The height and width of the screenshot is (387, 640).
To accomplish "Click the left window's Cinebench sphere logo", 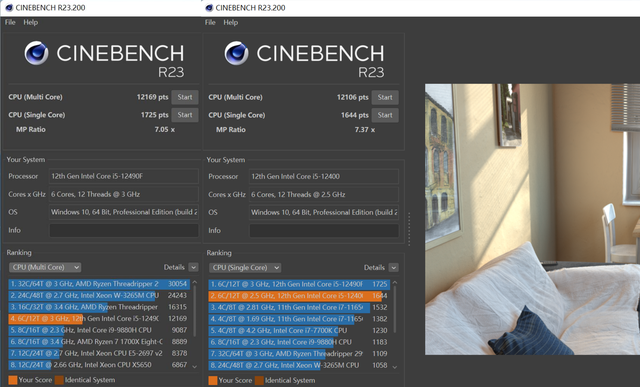I will click(36, 53).
